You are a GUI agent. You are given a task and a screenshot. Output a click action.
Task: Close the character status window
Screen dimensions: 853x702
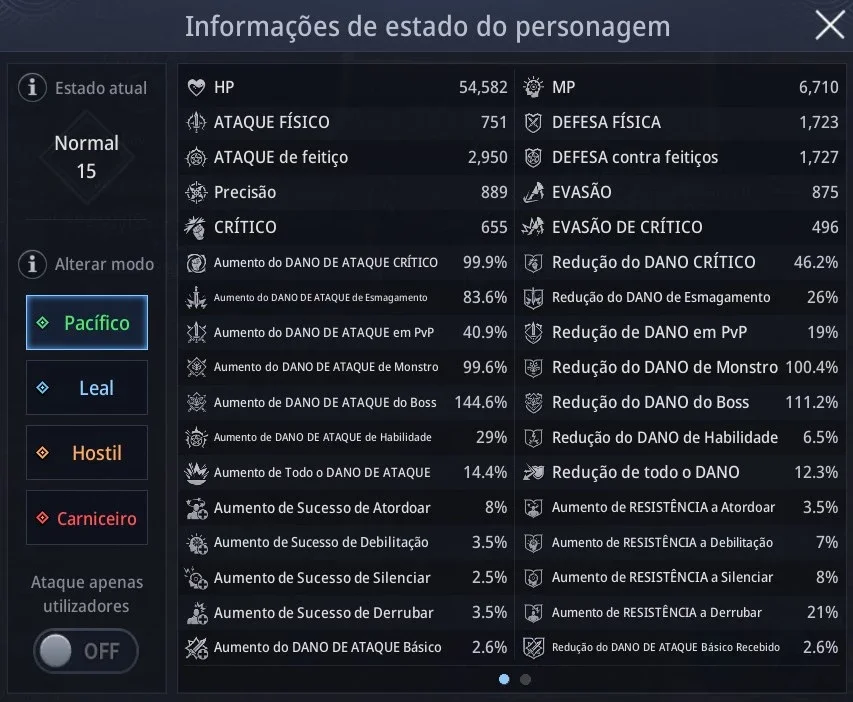(x=830, y=25)
